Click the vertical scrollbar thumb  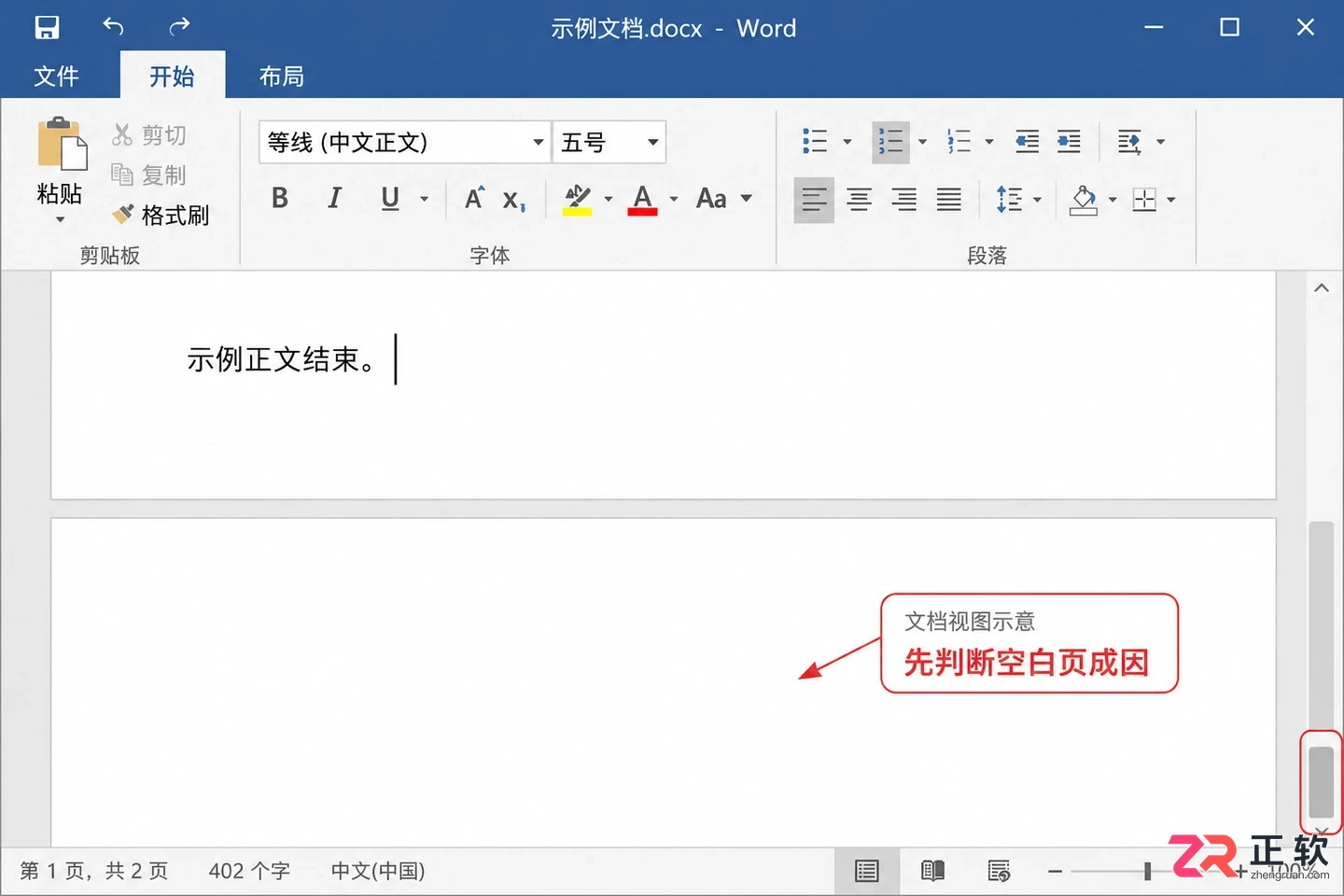coord(1321,782)
